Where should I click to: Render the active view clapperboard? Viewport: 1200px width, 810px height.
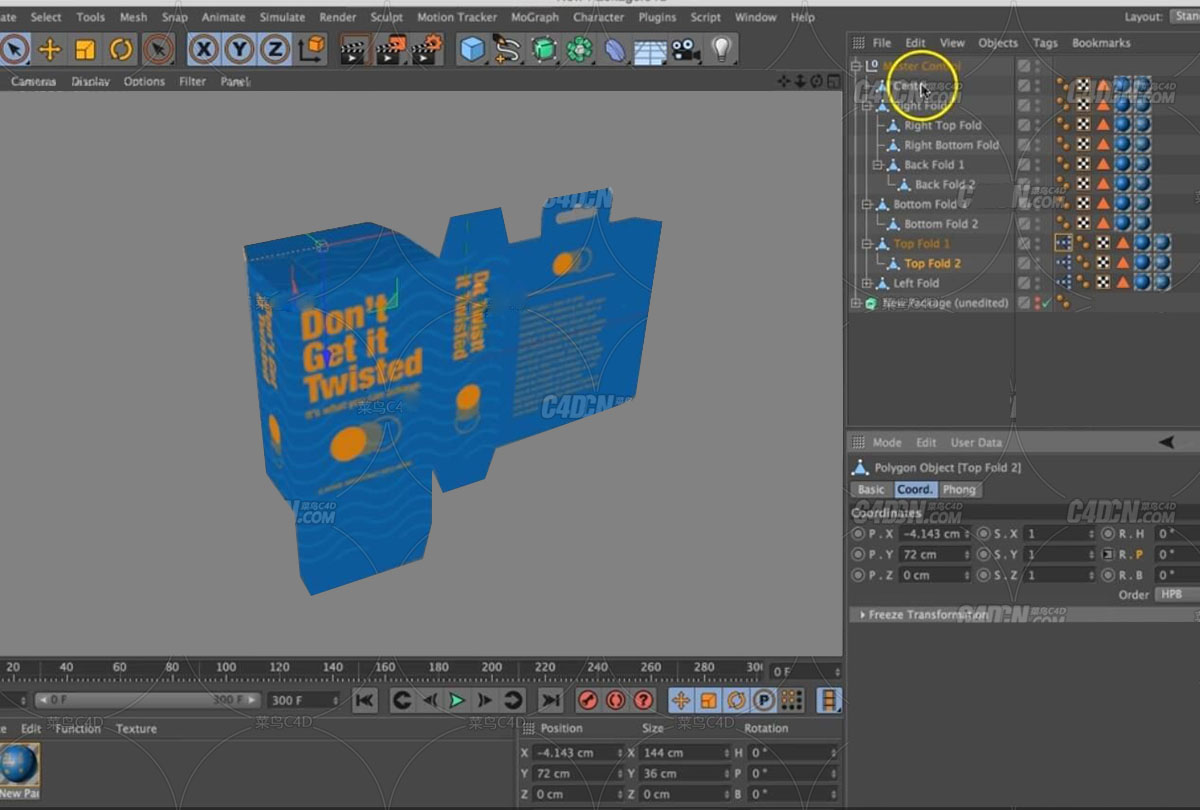coord(354,49)
